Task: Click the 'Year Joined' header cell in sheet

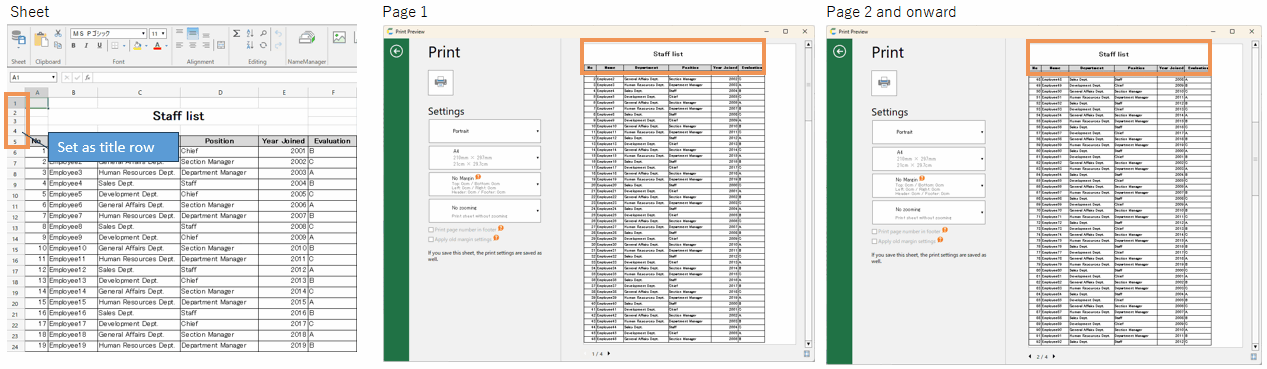Action: [282, 141]
